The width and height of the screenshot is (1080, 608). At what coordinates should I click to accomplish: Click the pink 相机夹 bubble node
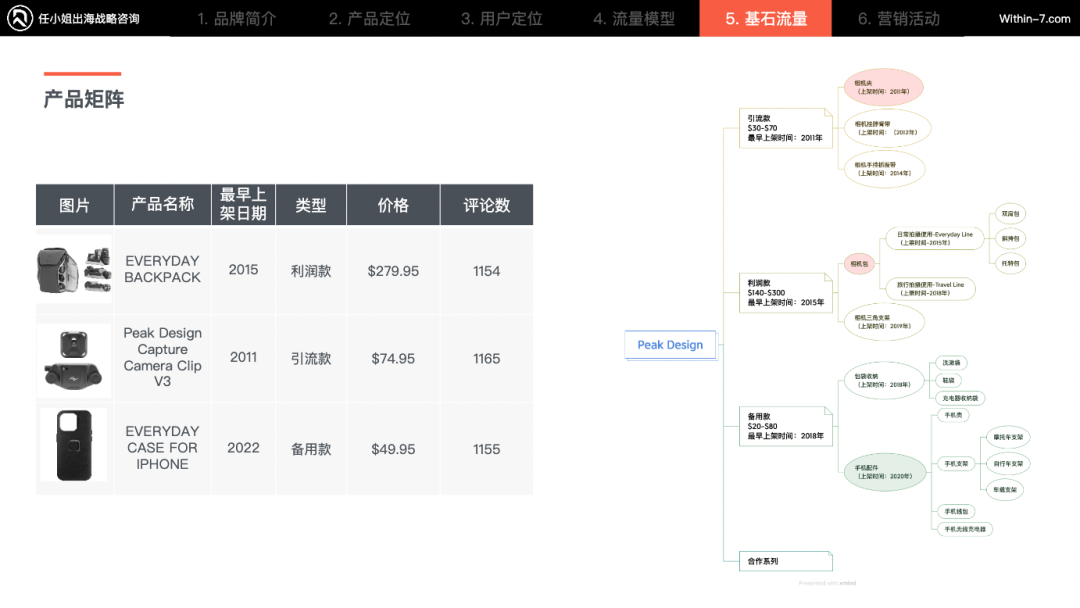885,87
